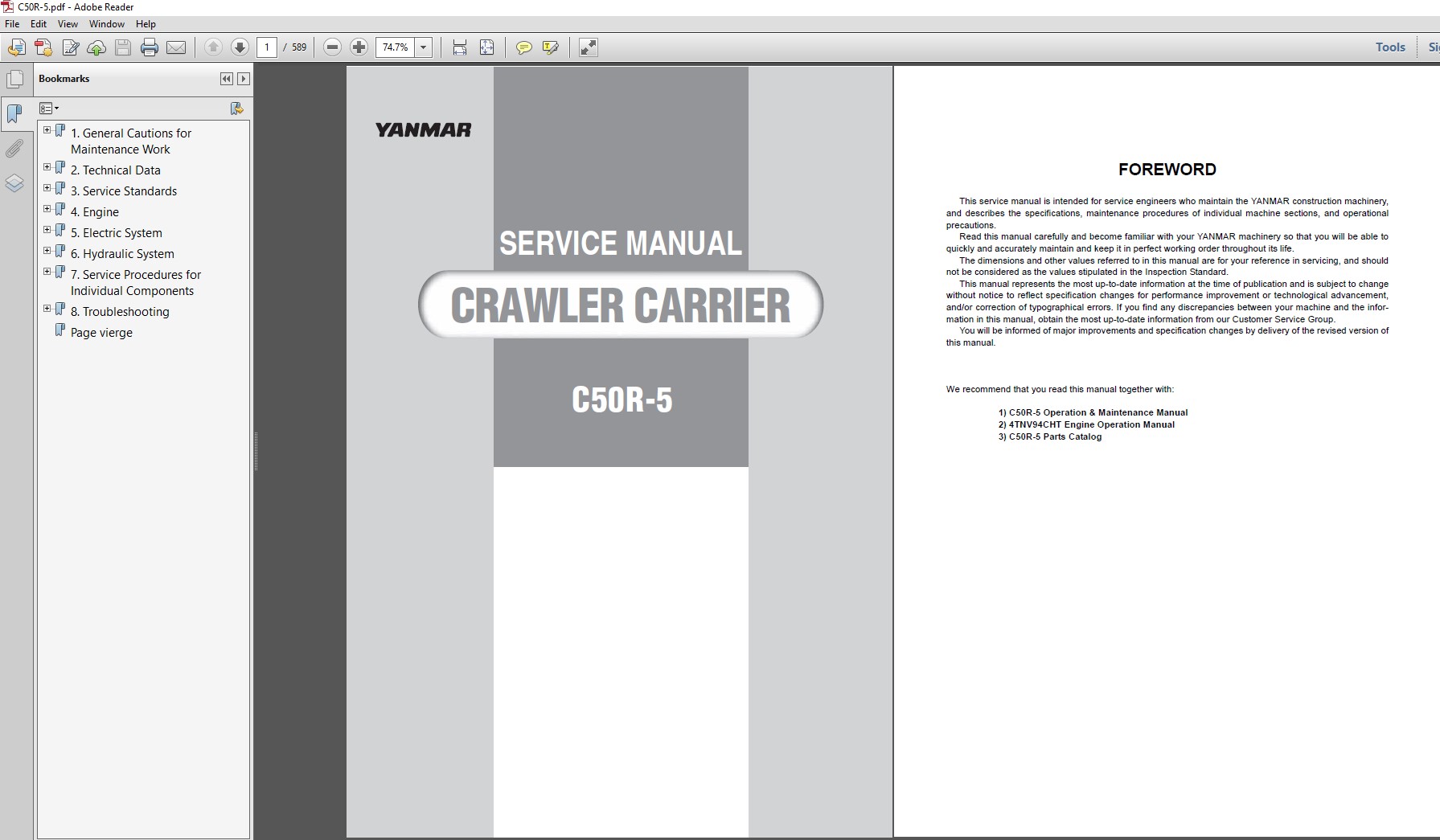Image resolution: width=1440 pixels, height=840 pixels.
Task: Go to previous page up arrow
Action: tap(213, 47)
